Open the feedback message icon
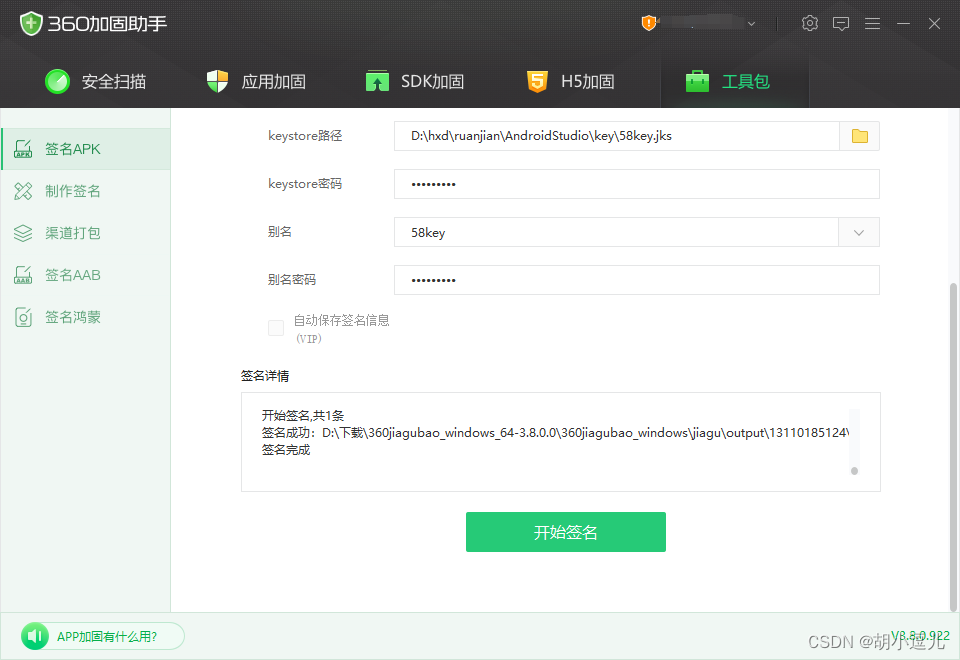 click(841, 23)
